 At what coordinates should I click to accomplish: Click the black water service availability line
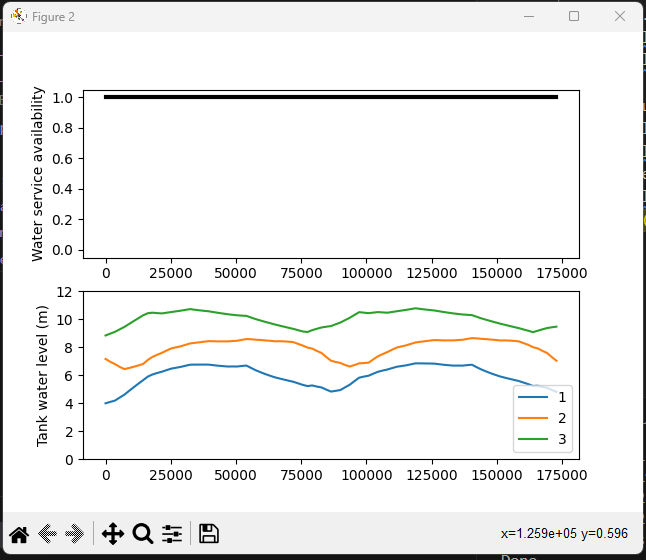point(331,97)
